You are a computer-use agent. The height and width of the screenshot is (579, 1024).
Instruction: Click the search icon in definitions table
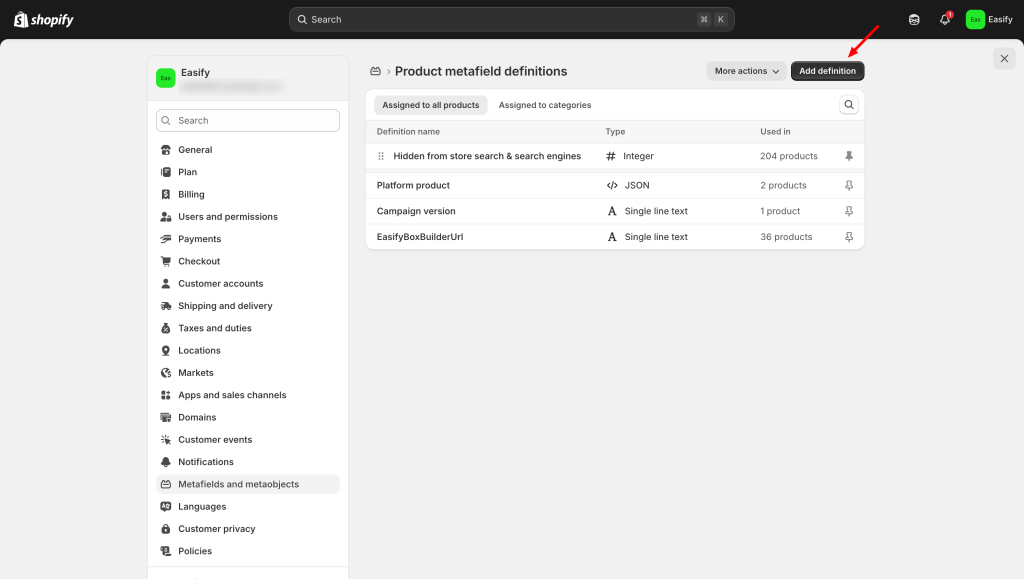click(849, 105)
